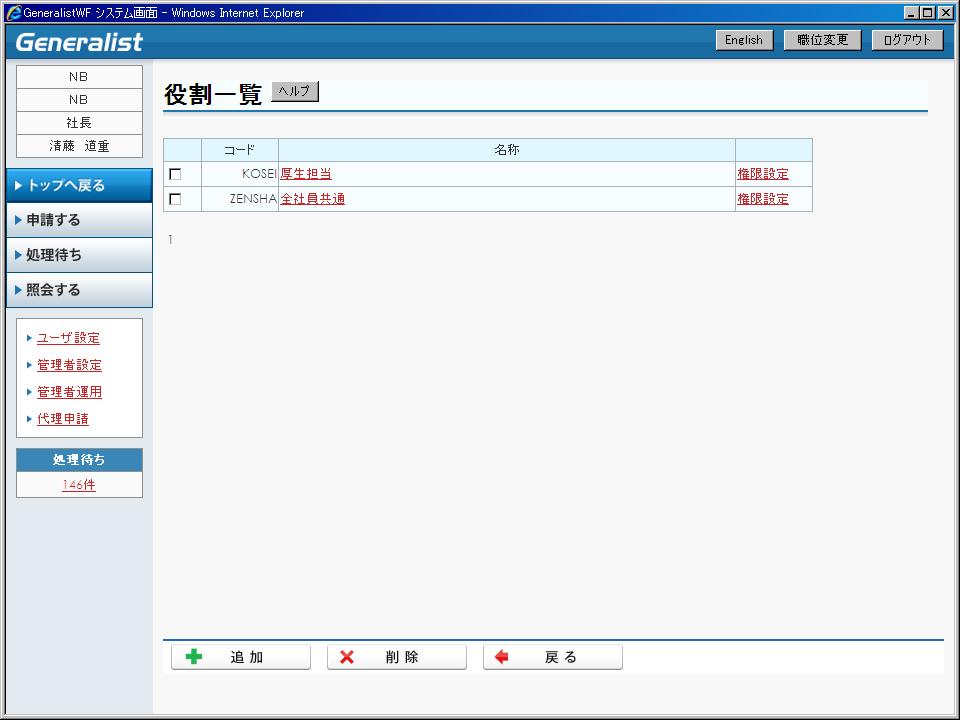Open the 代理申請 link

[63, 419]
